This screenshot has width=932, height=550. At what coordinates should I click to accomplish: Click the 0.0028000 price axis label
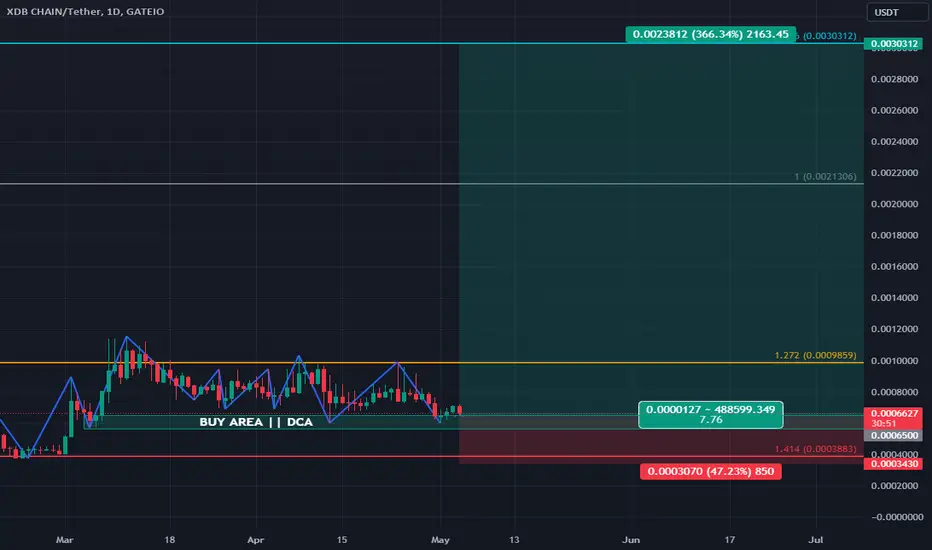pos(894,79)
